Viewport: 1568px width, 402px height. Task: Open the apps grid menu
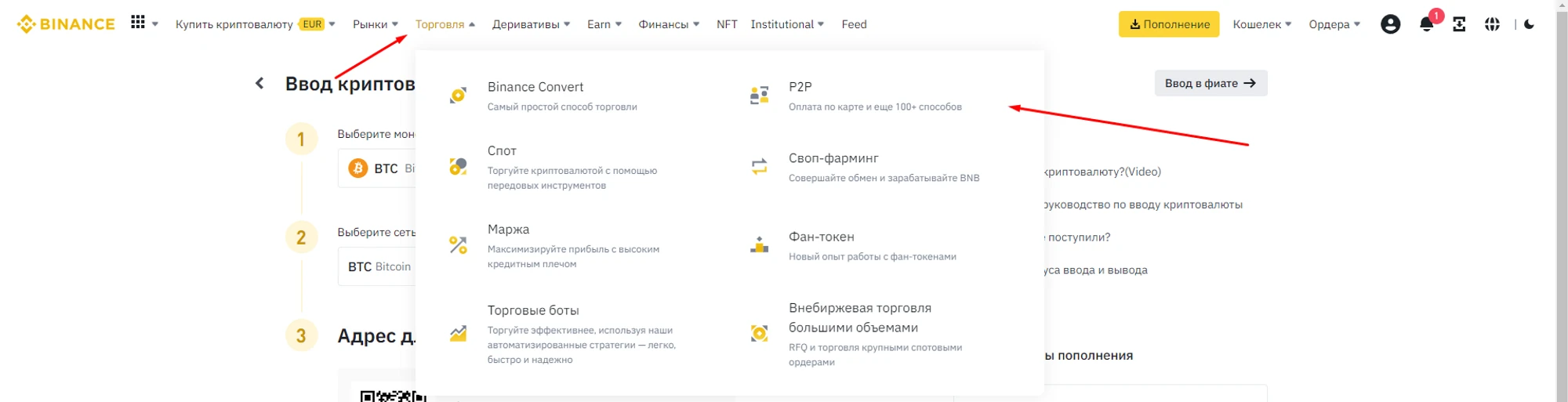(138, 23)
